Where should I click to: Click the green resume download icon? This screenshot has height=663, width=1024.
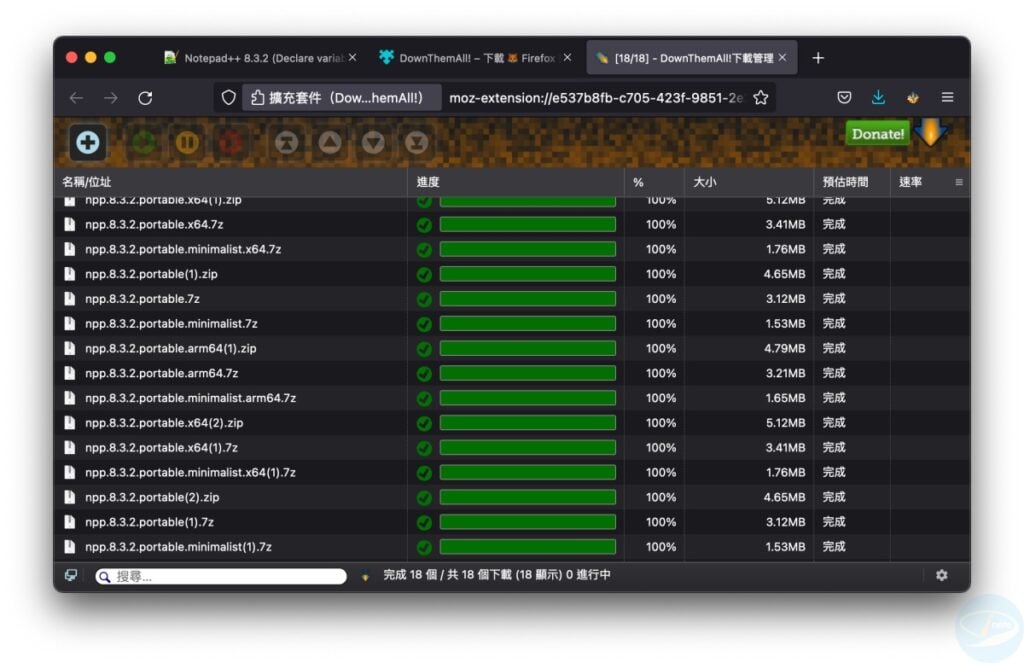[x=143, y=143]
